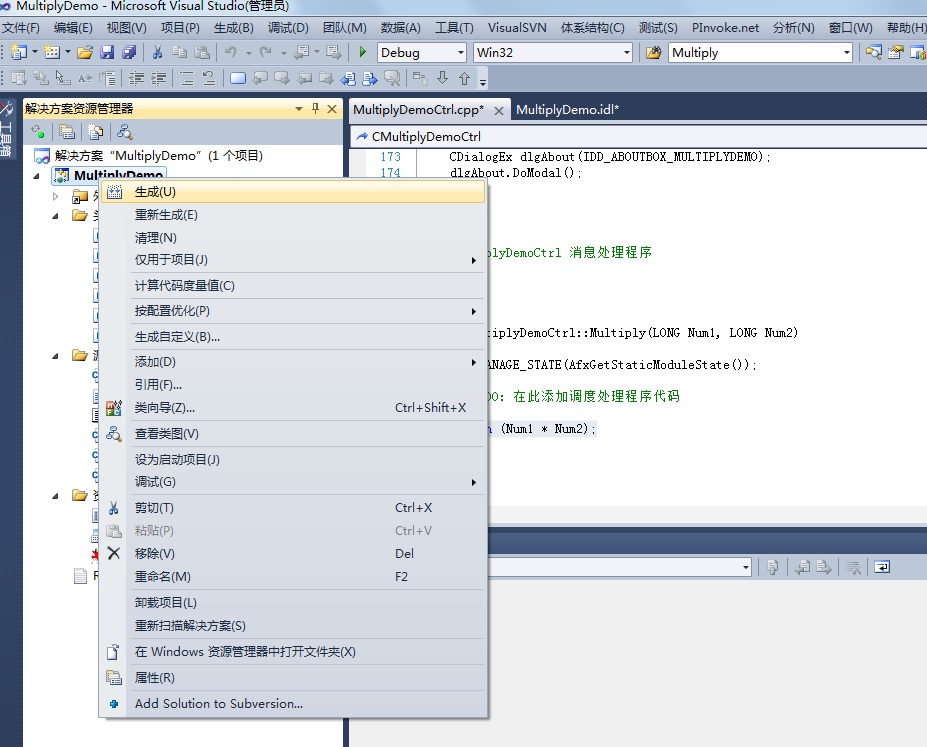The height and width of the screenshot is (747, 927).
Task: Open the CMultiplyDemoCtrl class scope dropdown
Action: tap(638, 137)
